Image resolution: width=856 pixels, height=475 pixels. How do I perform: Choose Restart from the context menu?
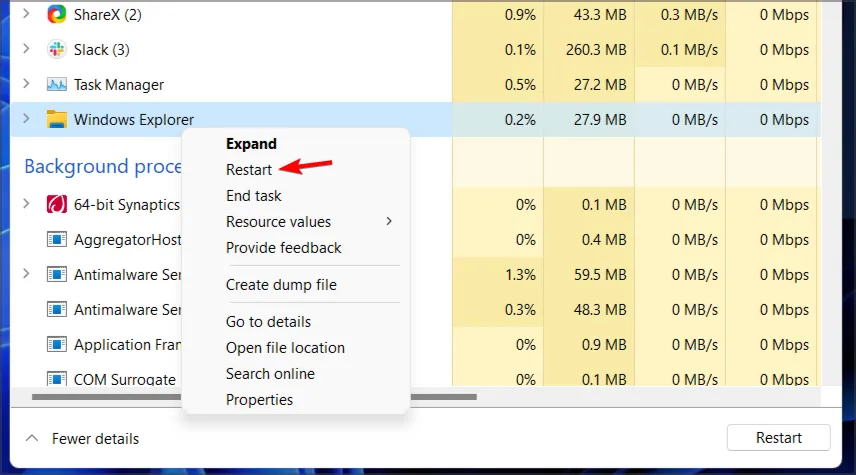click(x=249, y=170)
